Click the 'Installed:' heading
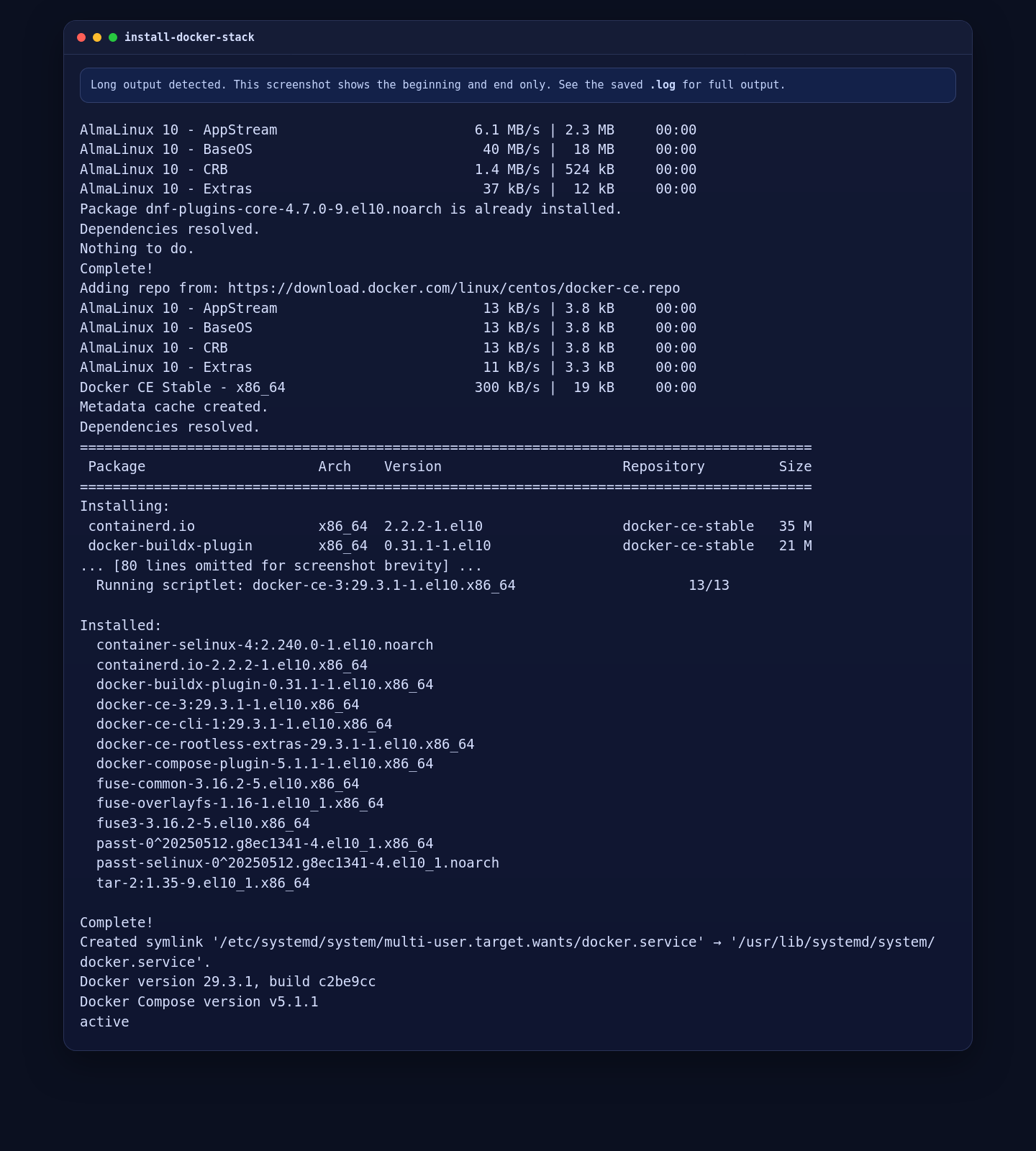Image resolution: width=1036 pixels, height=1151 pixels. pos(121,626)
